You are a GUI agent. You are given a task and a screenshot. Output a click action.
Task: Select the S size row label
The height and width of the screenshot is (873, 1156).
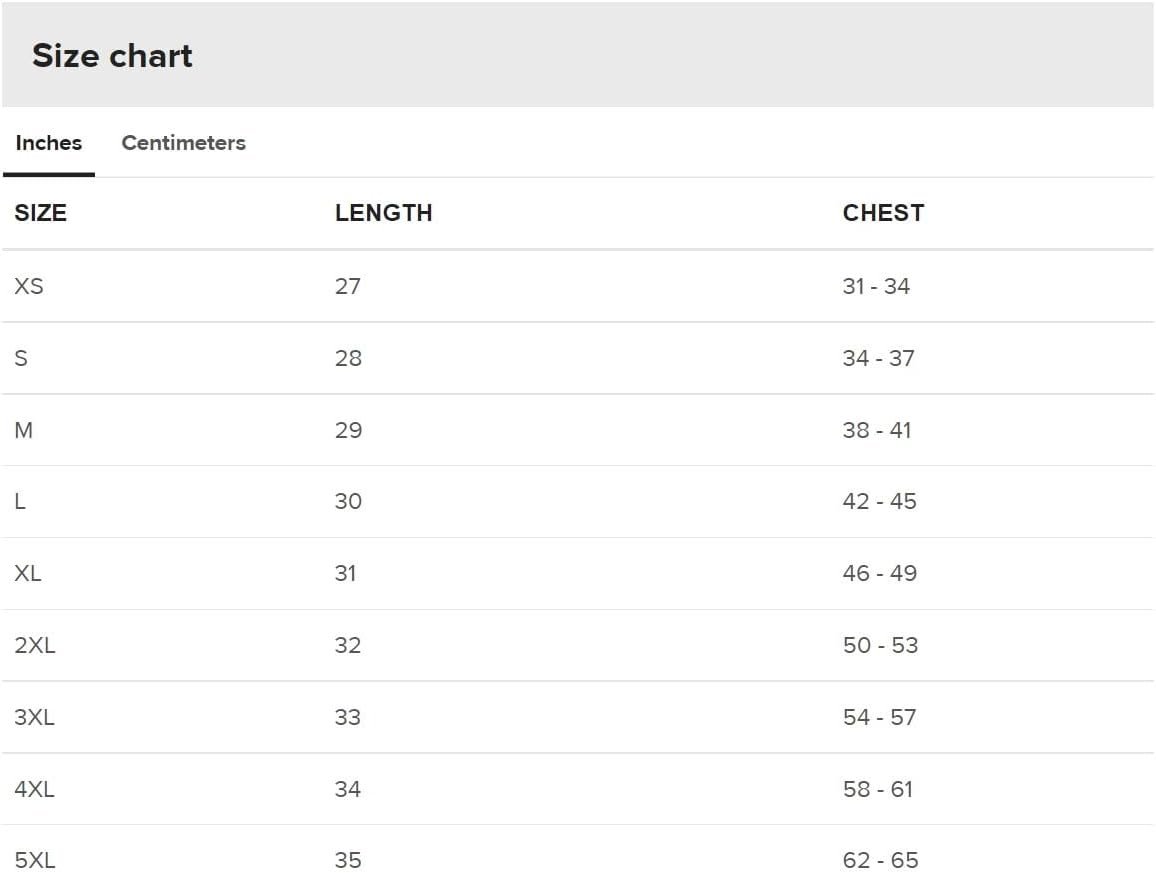tap(21, 358)
